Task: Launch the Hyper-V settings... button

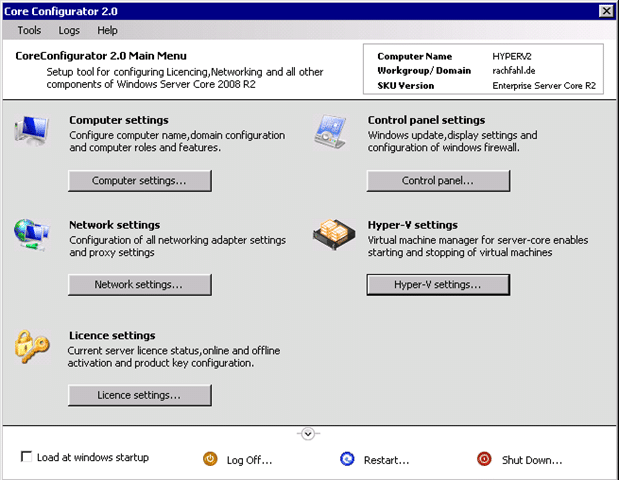Action: coord(438,285)
